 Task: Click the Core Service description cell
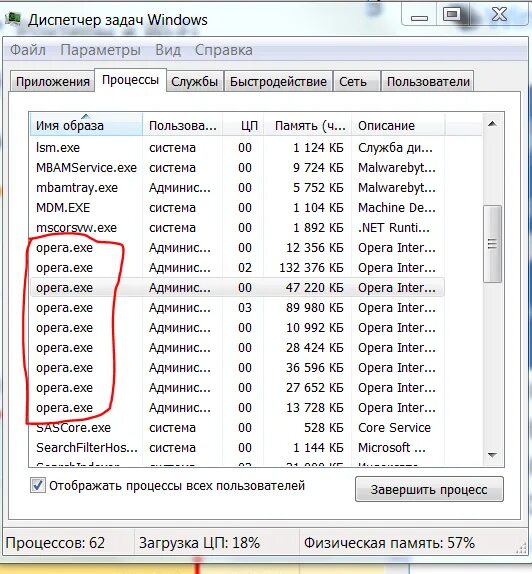point(394,428)
